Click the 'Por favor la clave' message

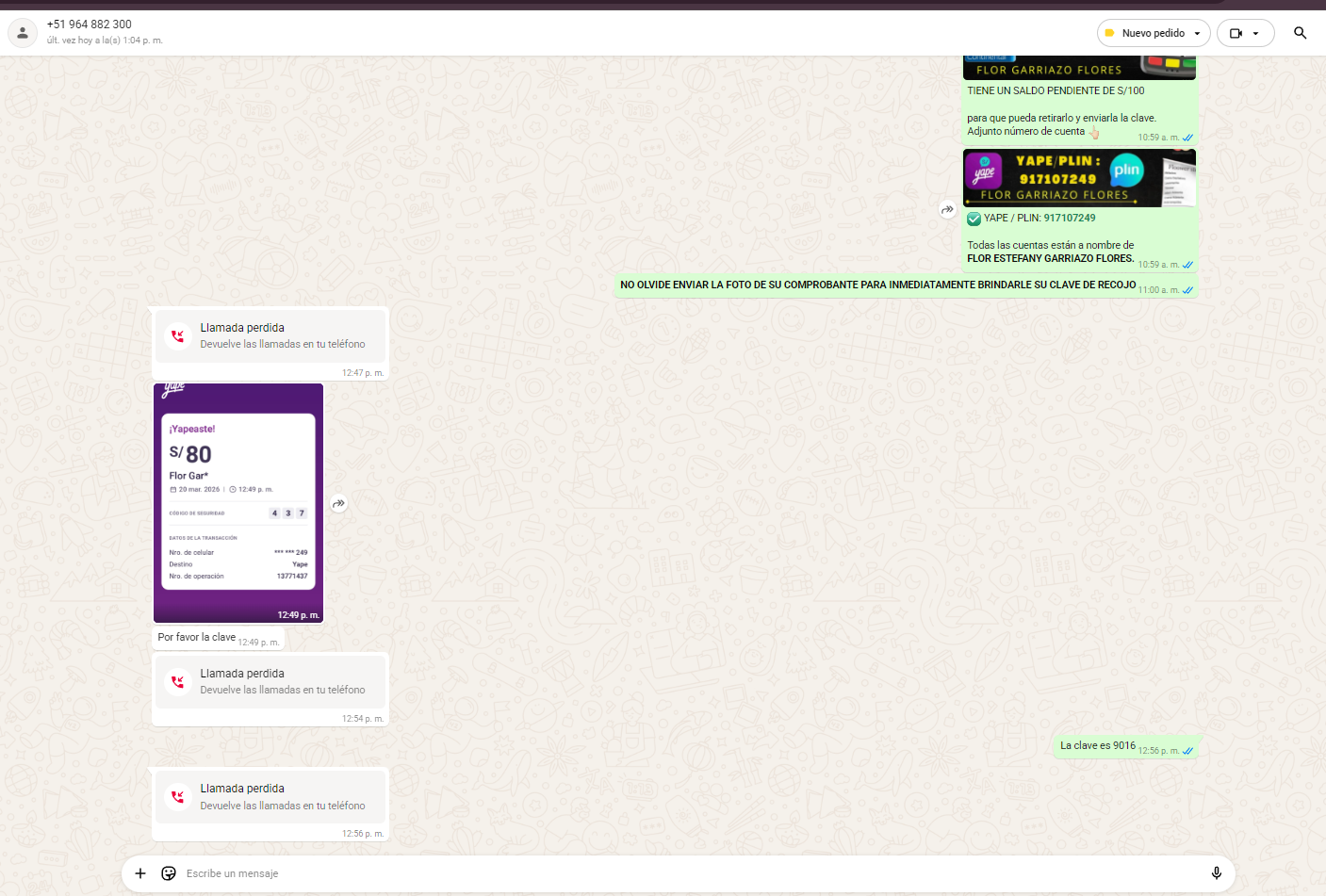[x=197, y=638]
